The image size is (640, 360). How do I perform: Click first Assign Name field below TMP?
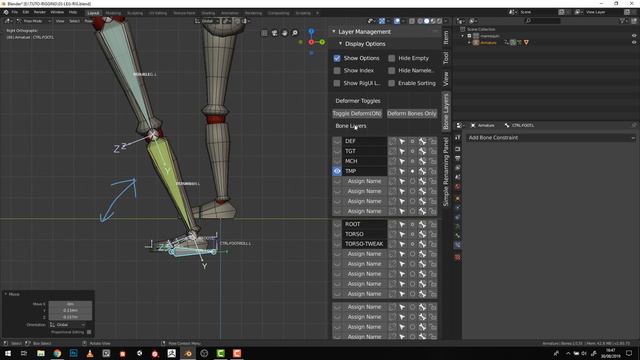[365, 181]
